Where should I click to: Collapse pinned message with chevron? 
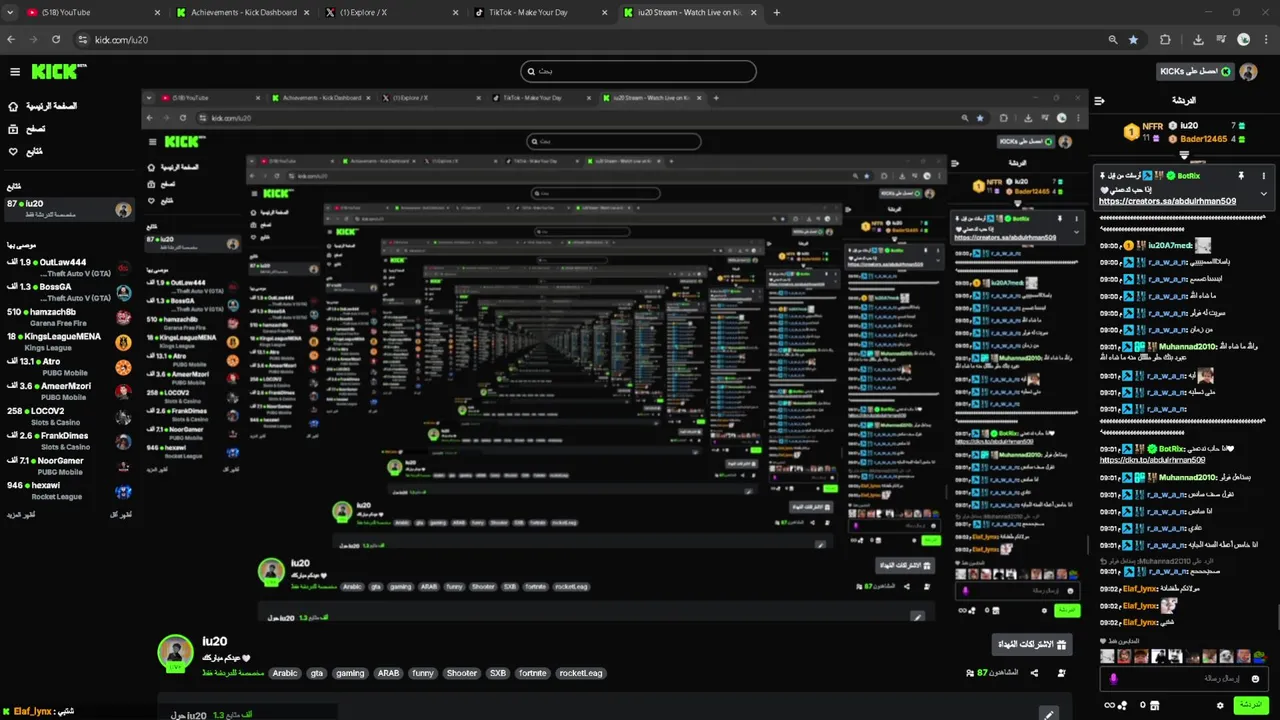click(1263, 194)
